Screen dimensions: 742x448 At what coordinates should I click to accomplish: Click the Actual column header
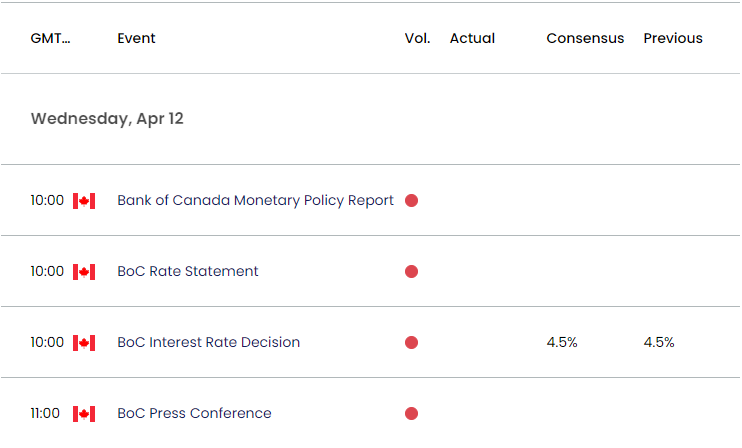(x=472, y=39)
